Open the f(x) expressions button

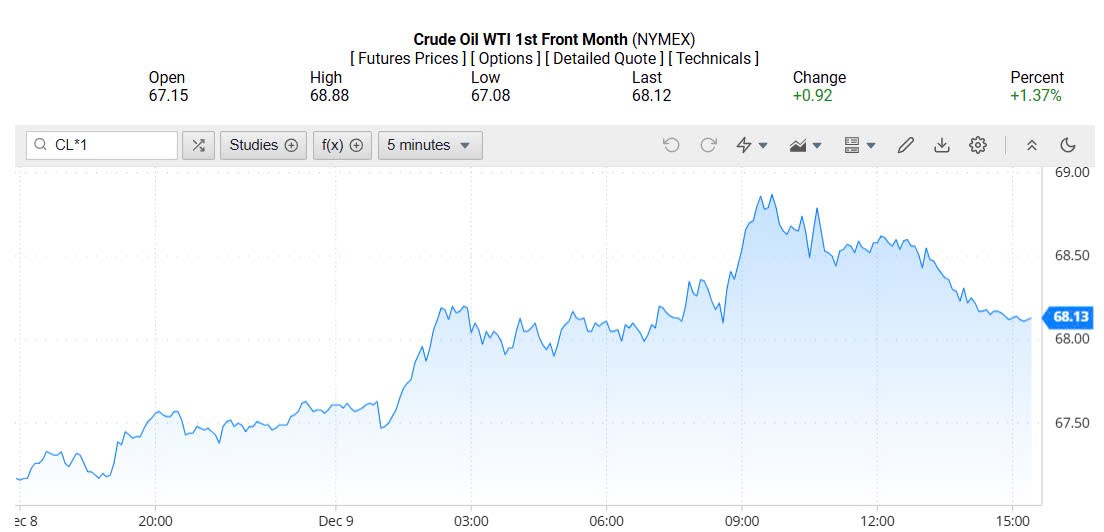pyautogui.click(x=343, y=146)
